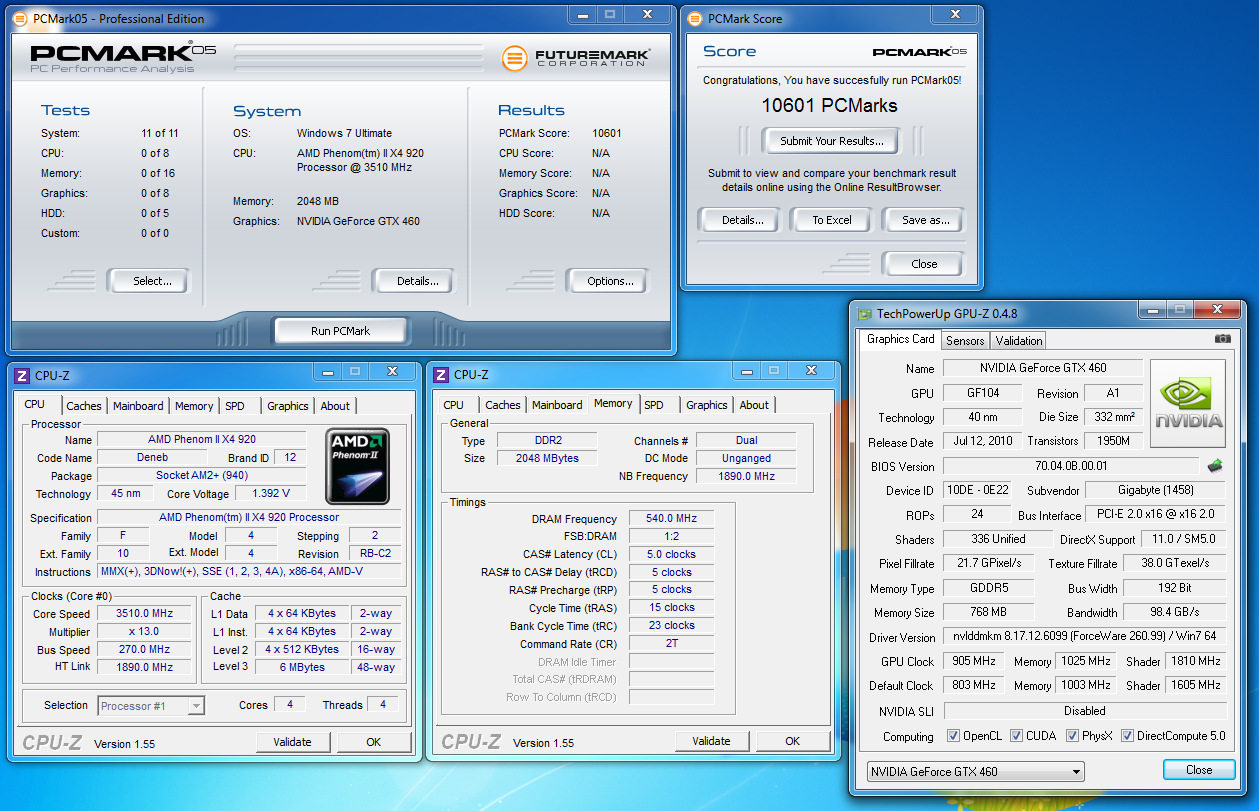Toggle the DirectCompute 5.0 checkbox

coord(1127,736)
